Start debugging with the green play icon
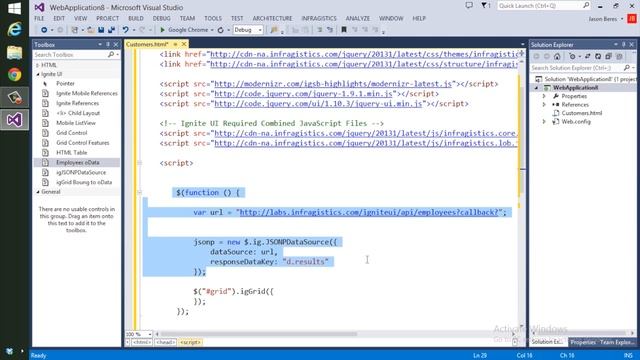 pos(162,30)
